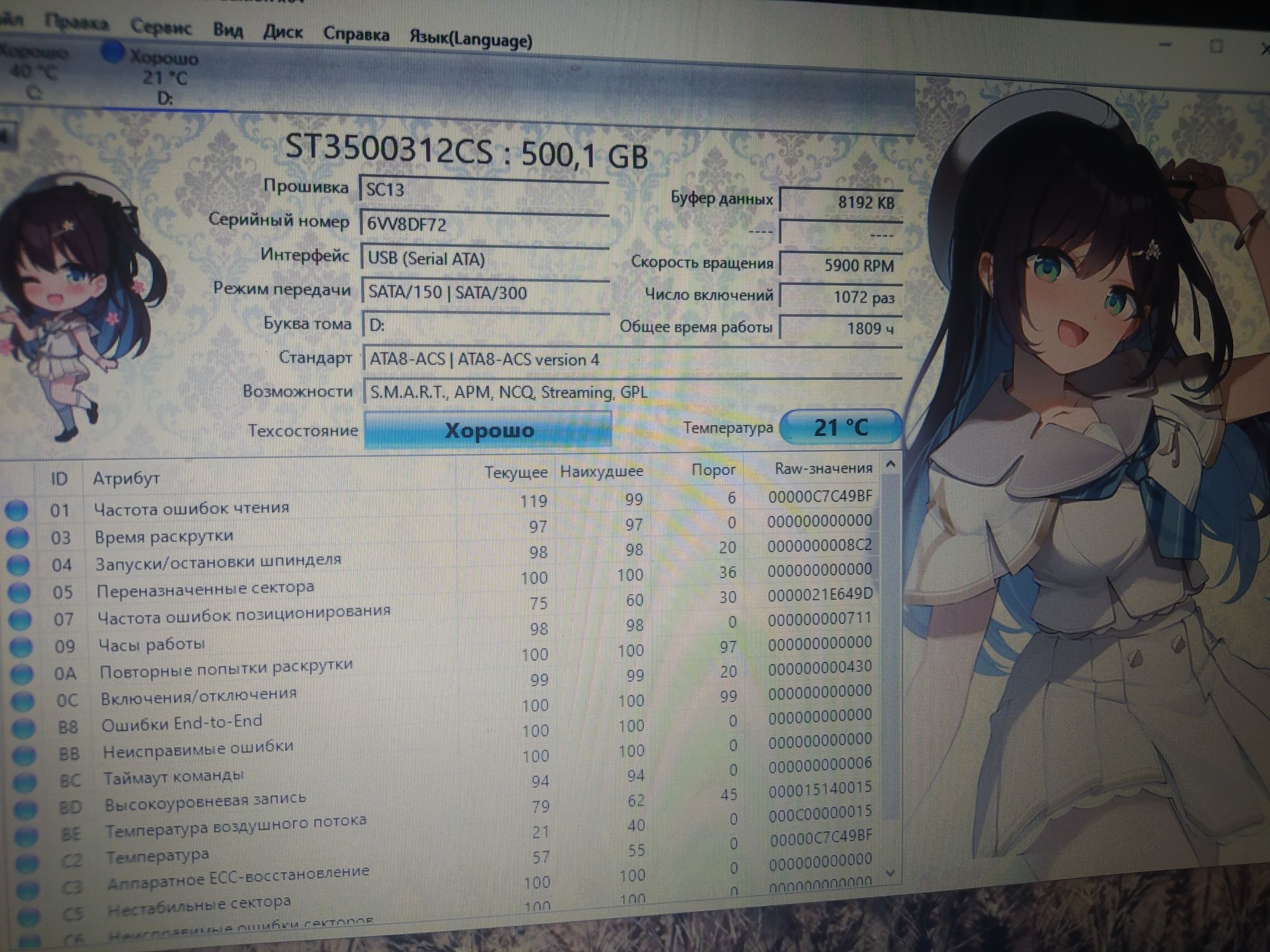Click status icon for BD Высокоуровневая запись
Screen dimensions: 1270x952
[x=25, y=809]
